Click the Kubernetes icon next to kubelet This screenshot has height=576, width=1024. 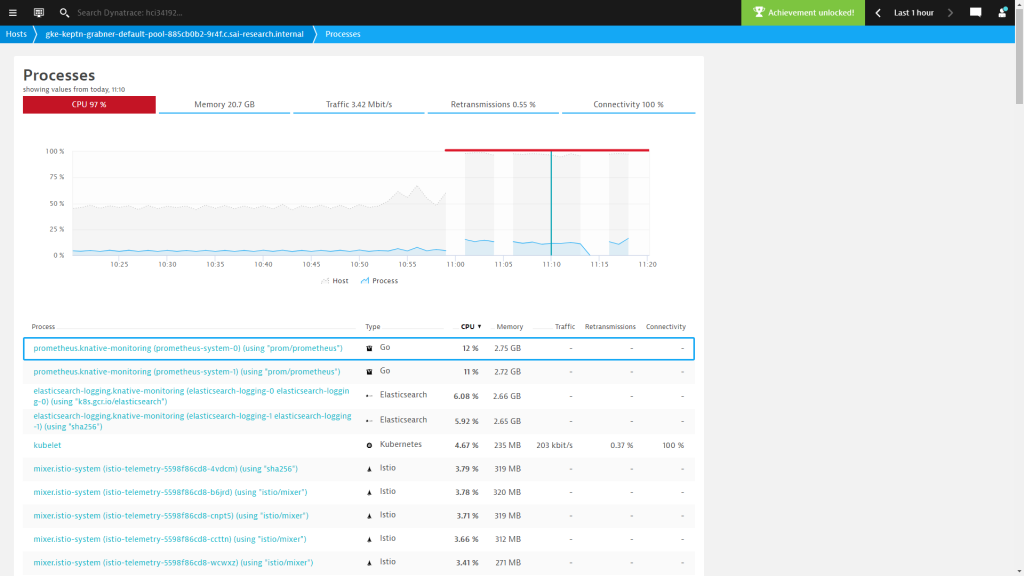(370, 444)
